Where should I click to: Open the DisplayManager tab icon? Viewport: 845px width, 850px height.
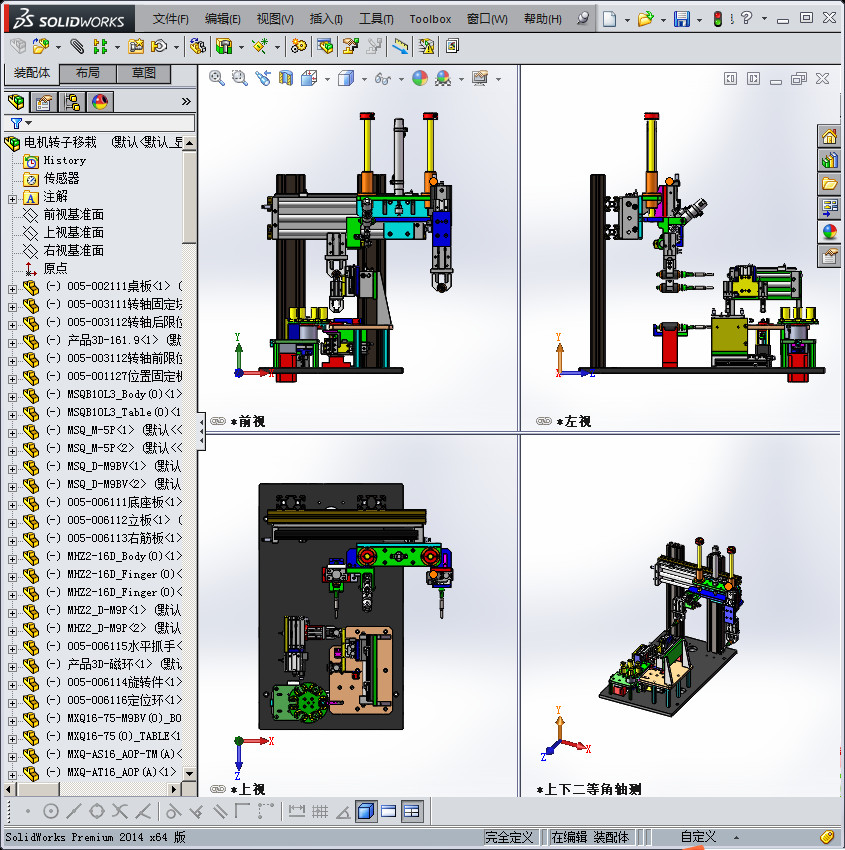click(100, 101)
